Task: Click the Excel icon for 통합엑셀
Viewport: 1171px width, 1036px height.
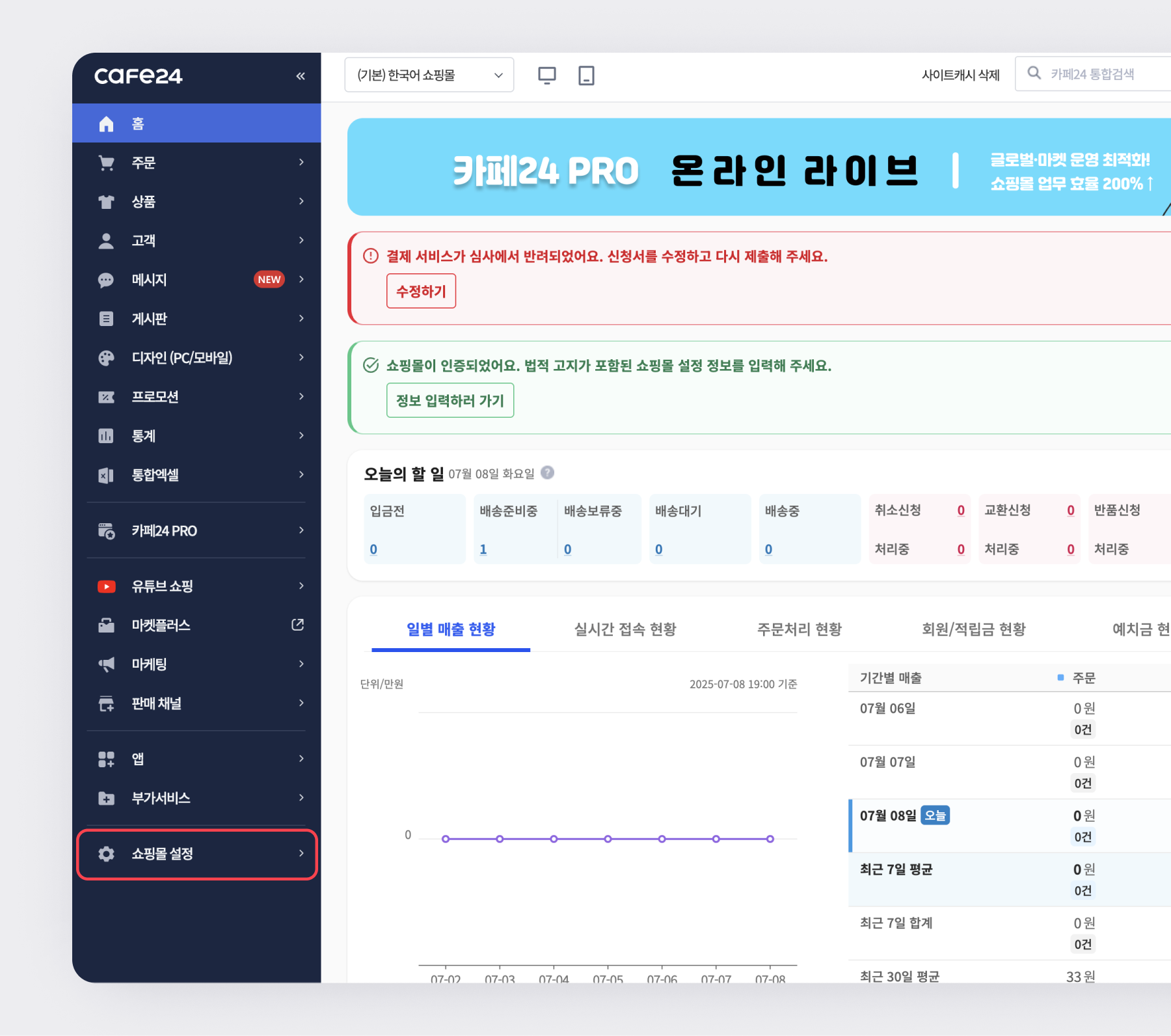Action: coord(106,475)
